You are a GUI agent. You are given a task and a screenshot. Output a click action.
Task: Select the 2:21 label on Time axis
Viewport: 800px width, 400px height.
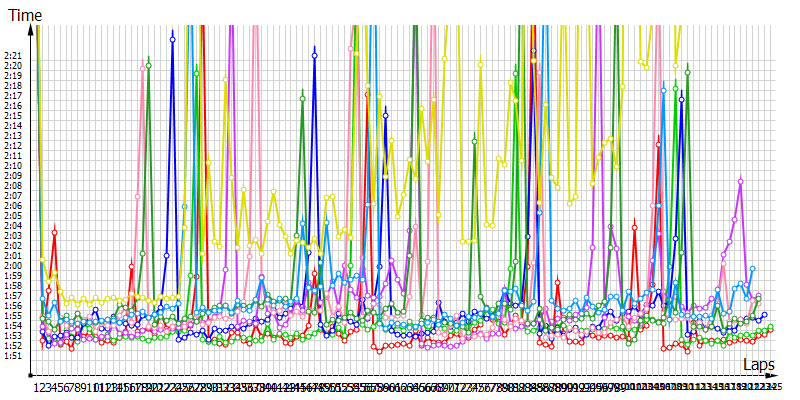[x=15, y=56]
